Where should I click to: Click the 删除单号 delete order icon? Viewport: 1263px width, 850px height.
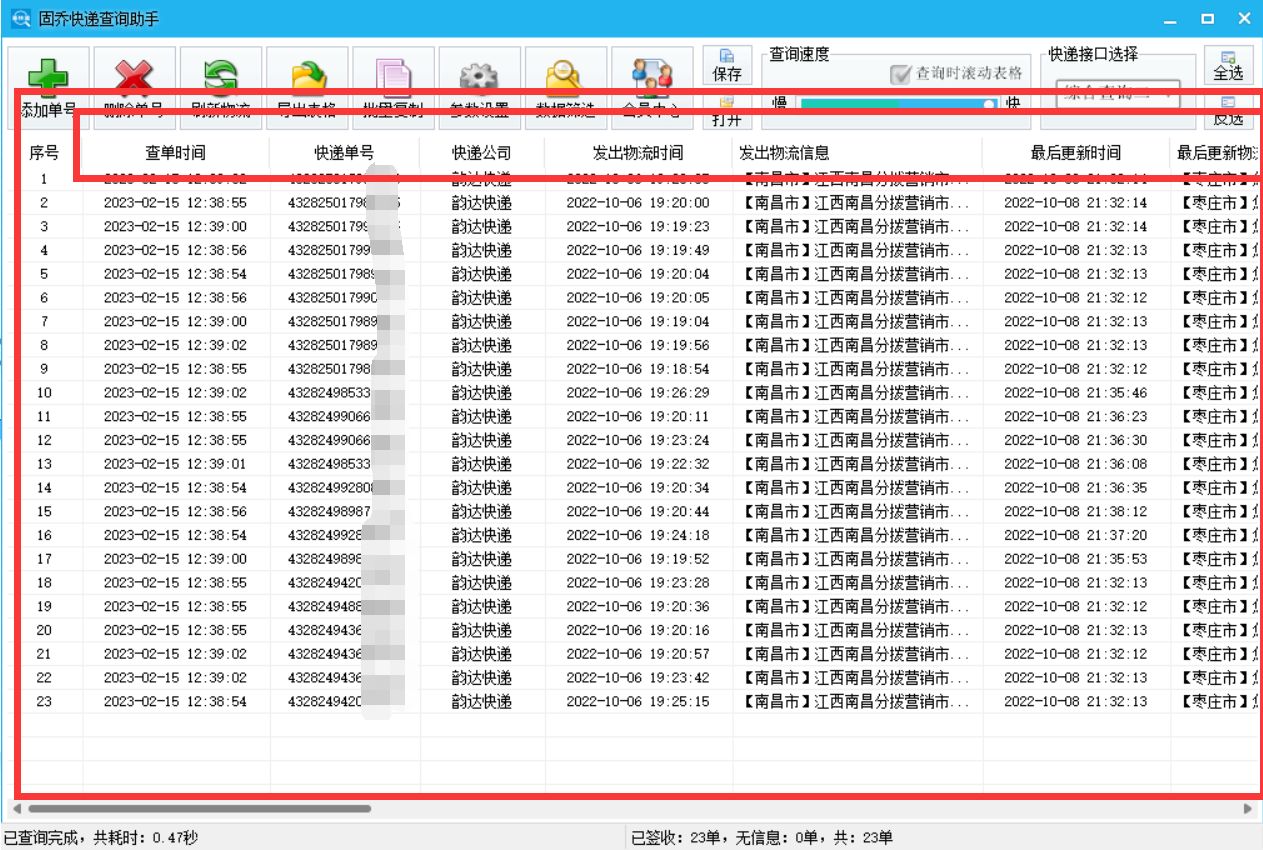pyautogui.click(x=133, y=77)
